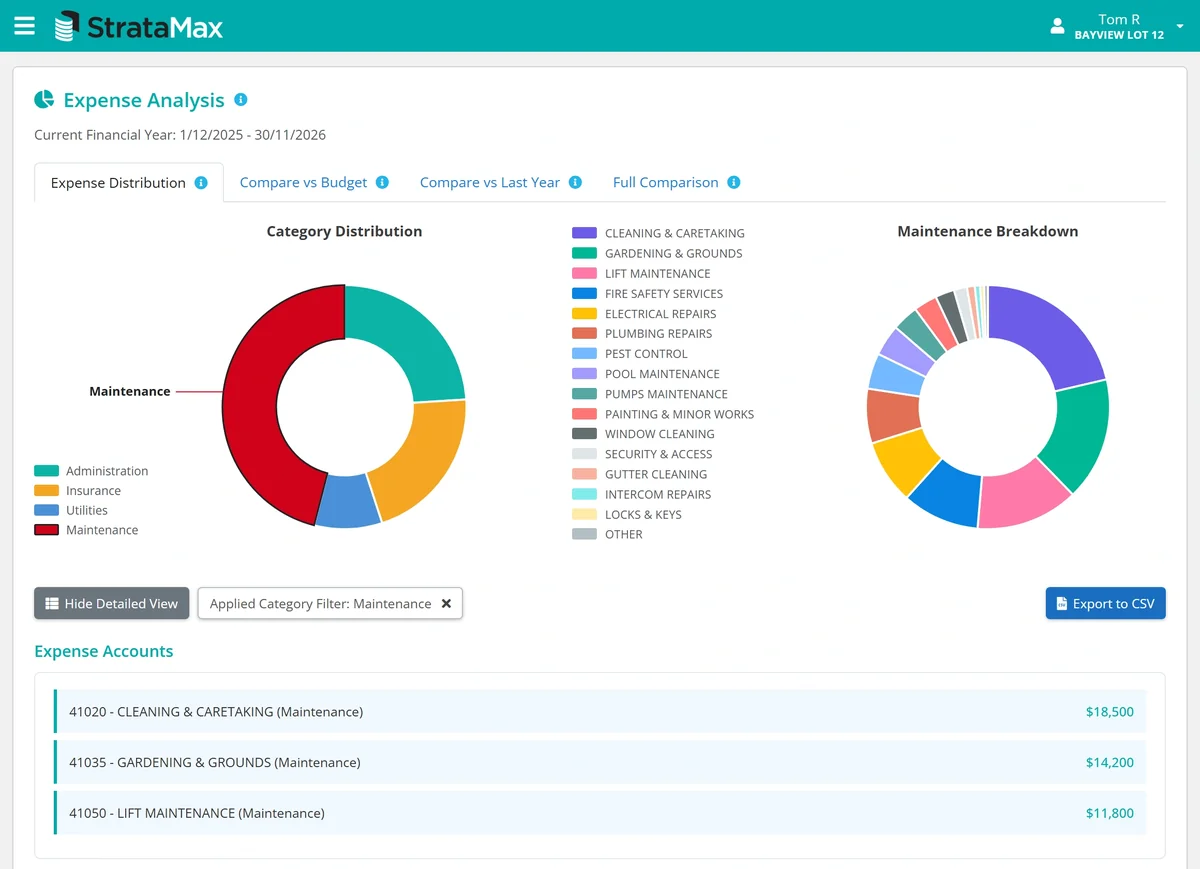
Task: Open 41050 - LIFT MAINTENANCE account row
Action: point(600,813)
